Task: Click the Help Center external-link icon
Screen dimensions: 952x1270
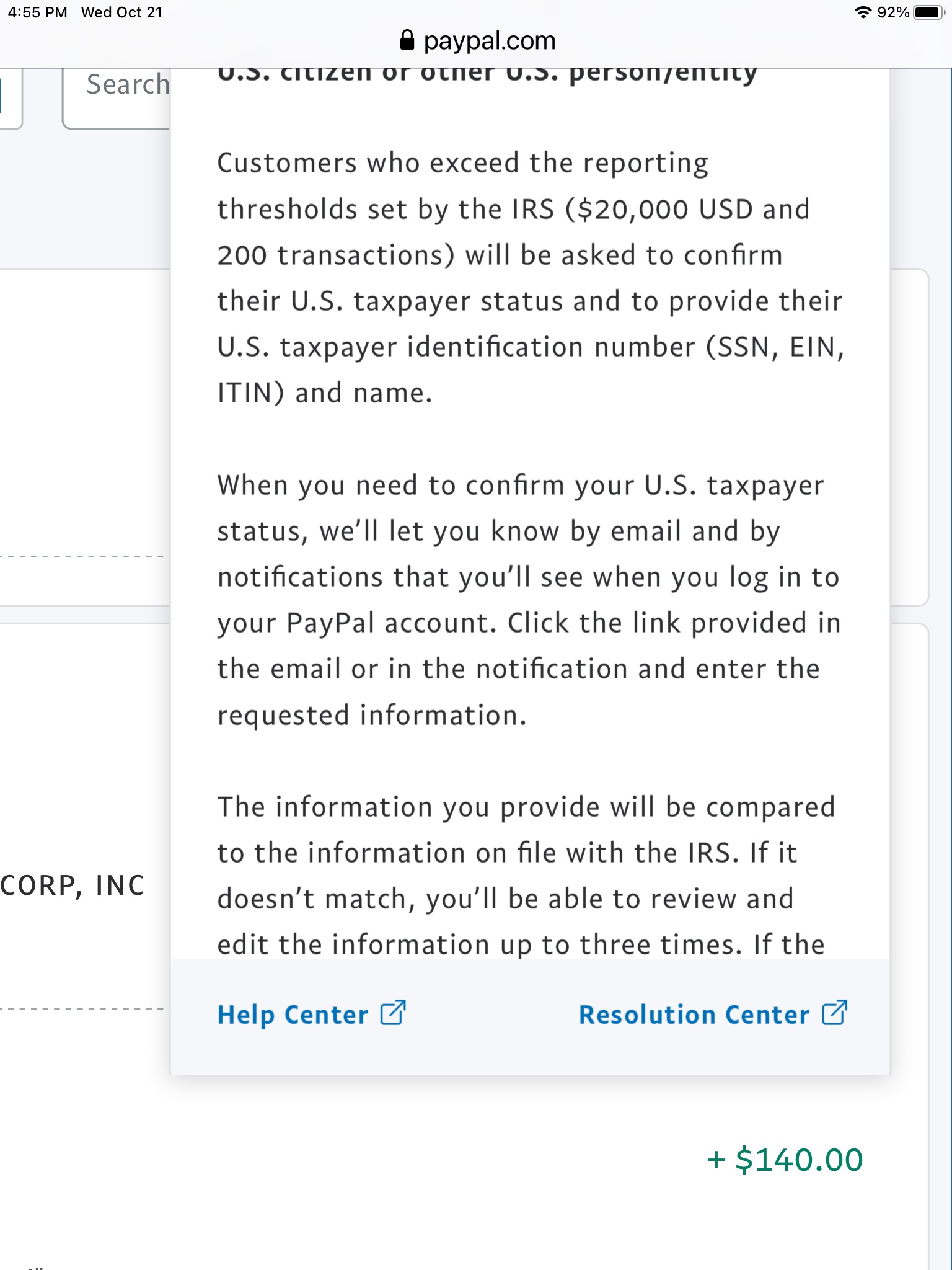Action: tap(393, 1013)
